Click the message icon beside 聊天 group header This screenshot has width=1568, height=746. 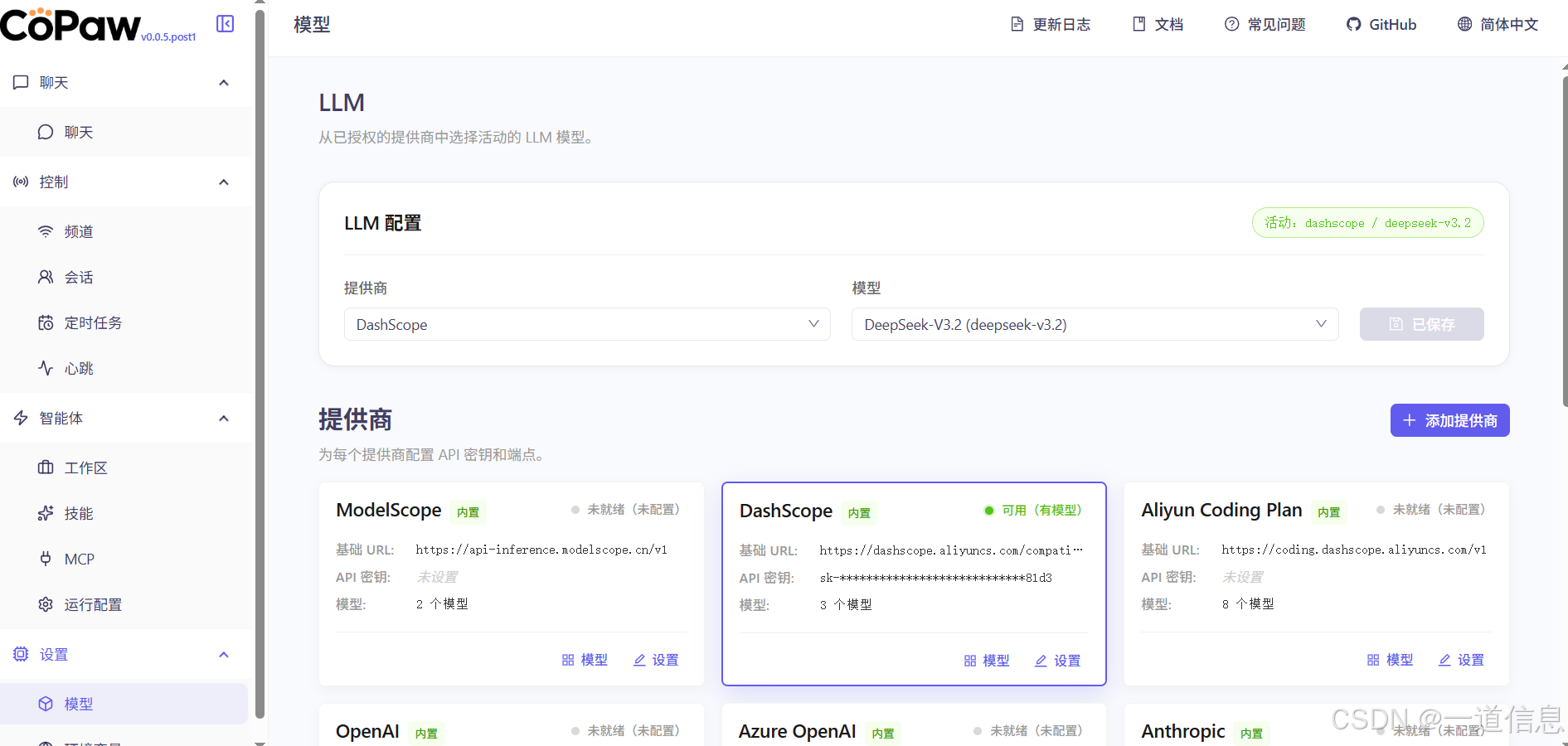21,82
